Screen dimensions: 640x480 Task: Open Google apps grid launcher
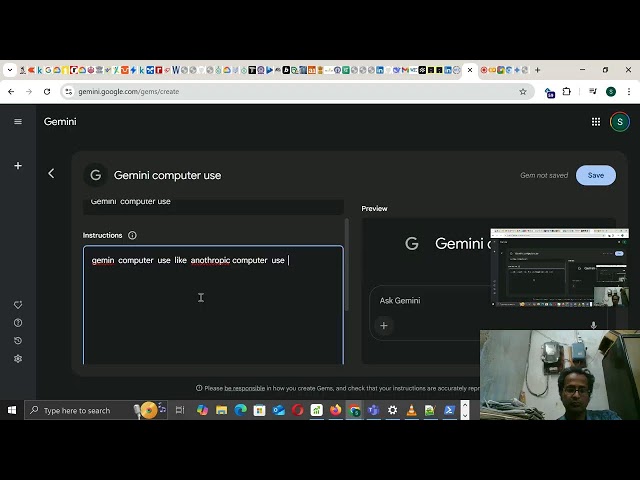596,122
